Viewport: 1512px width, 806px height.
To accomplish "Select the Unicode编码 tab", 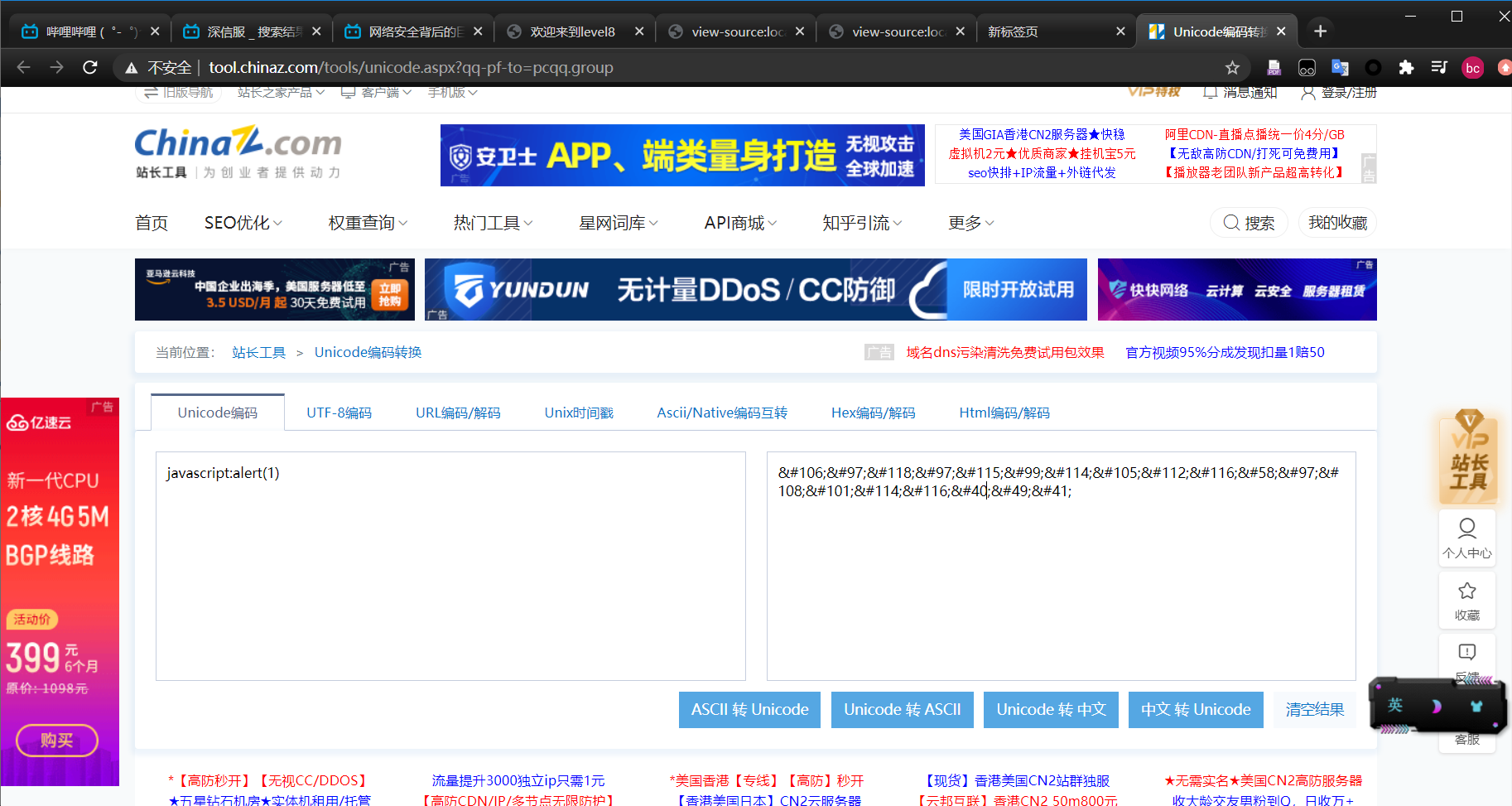I will (218, 413).
